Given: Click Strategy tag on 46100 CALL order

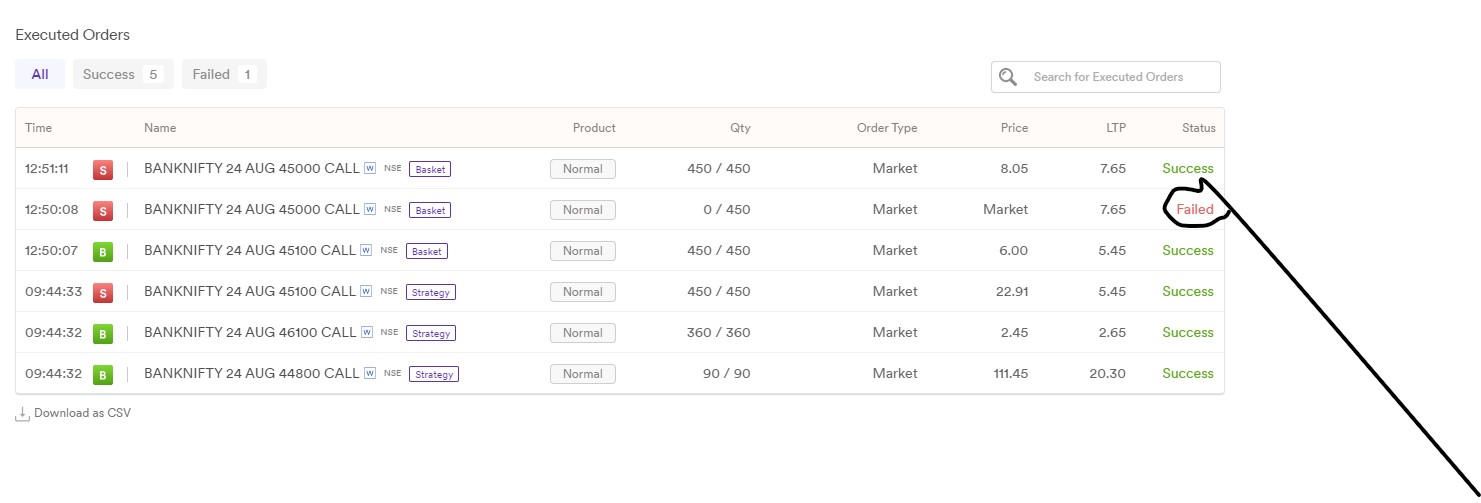Looking at the screenshot, I should (x=431, y=333).
